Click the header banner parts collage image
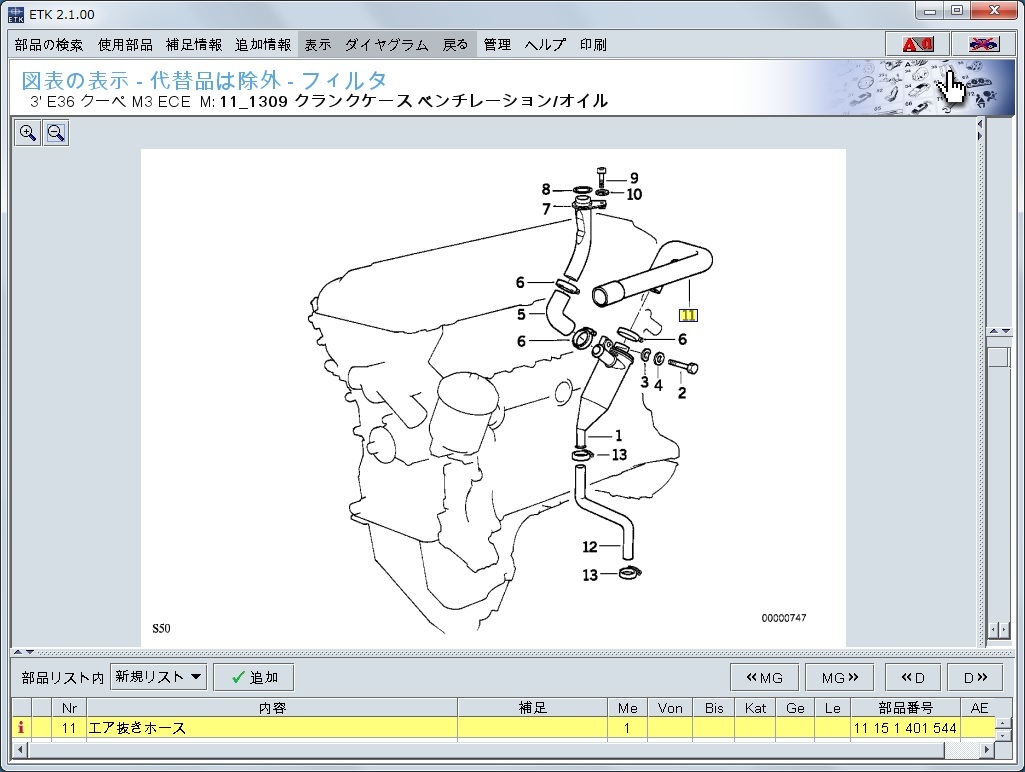 pyautogui.click(x=914, y=88)
